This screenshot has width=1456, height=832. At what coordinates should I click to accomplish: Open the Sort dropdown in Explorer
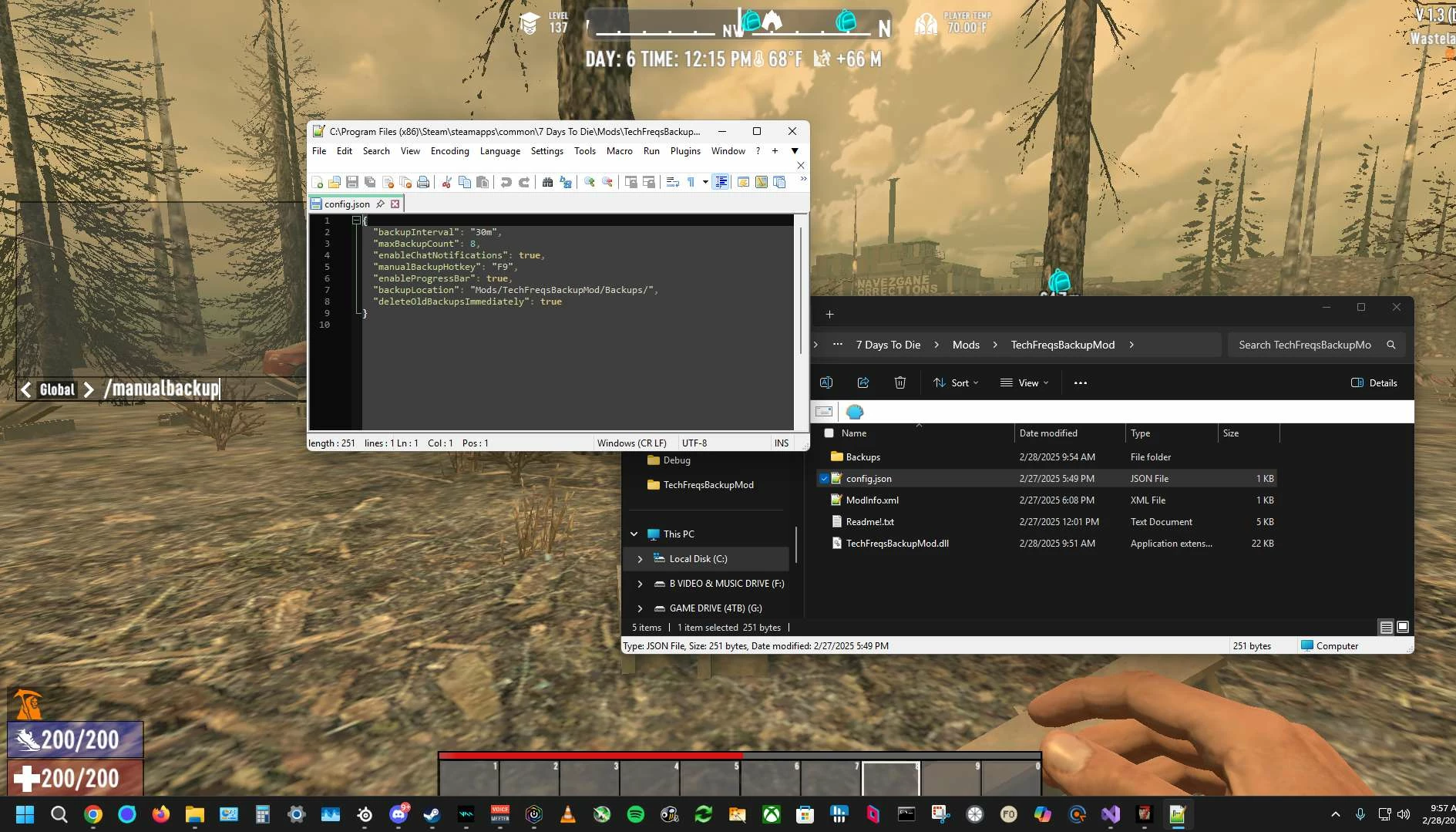(956, 382)
